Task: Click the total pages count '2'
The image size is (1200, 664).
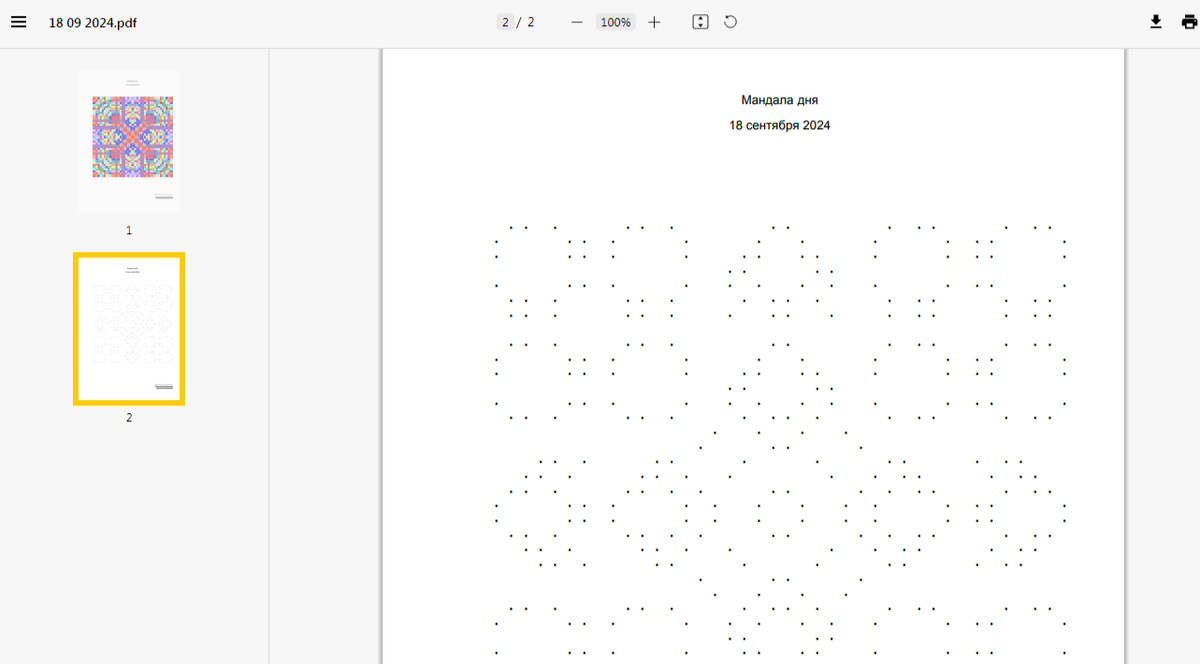Action: pos(531,22)
